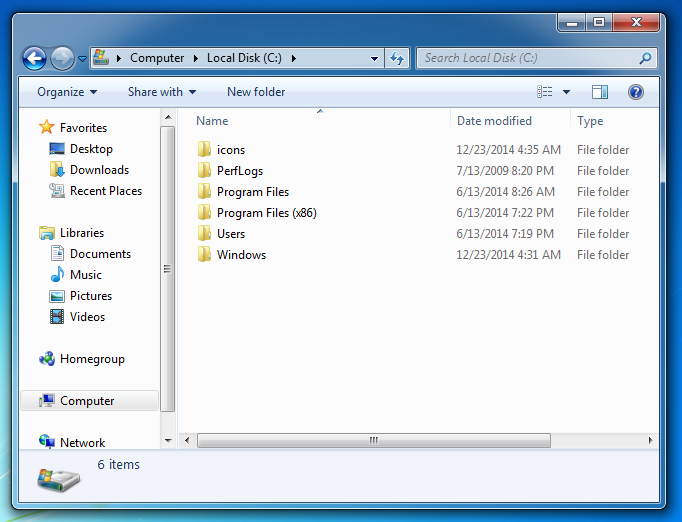The height and width of the screenshot is (522, 682).
Task: Go back with the Back arrow button
Action: click(34, 58)
